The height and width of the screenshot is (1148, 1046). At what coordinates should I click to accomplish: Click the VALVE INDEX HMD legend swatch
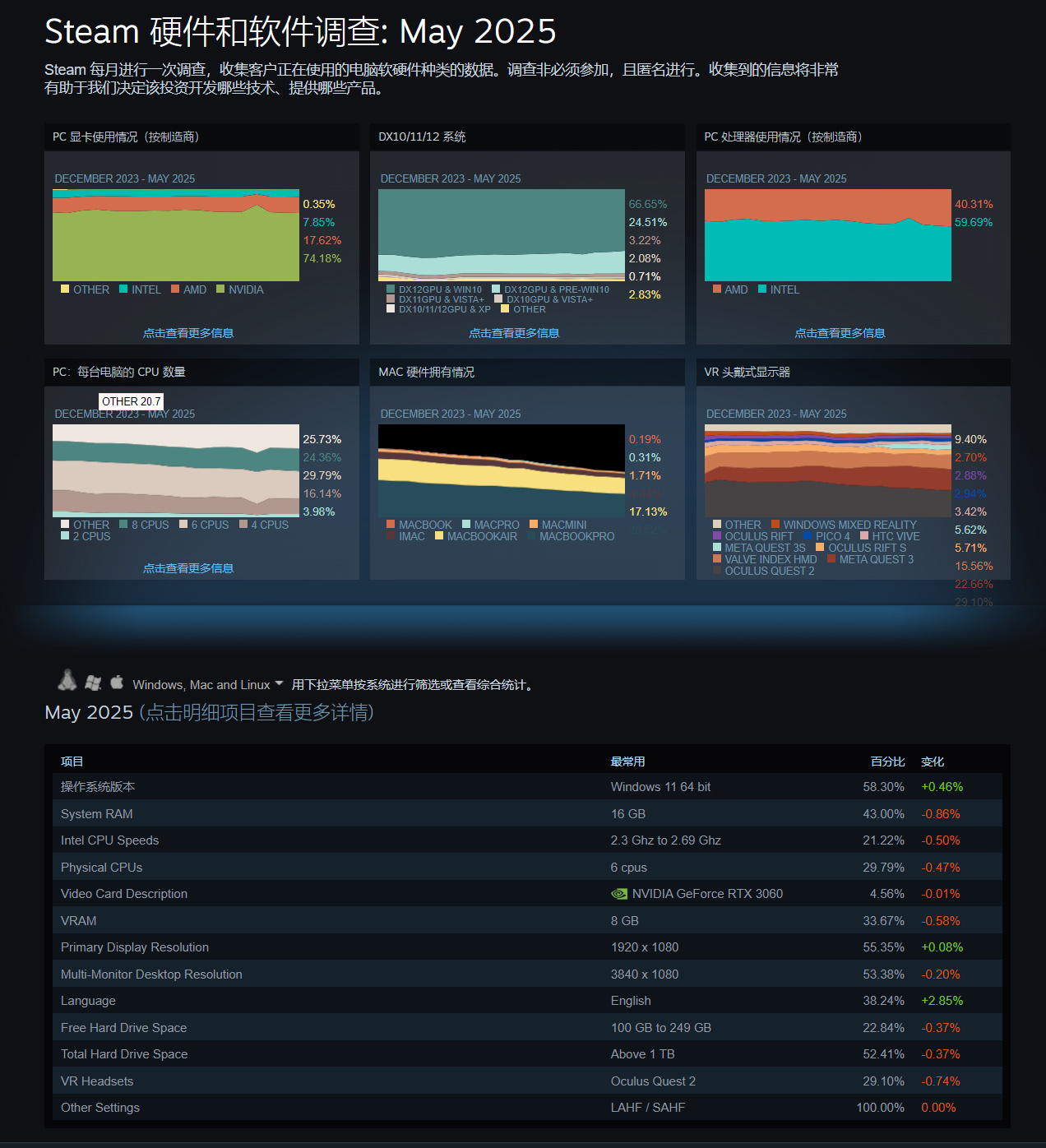[x=717, y=558]
